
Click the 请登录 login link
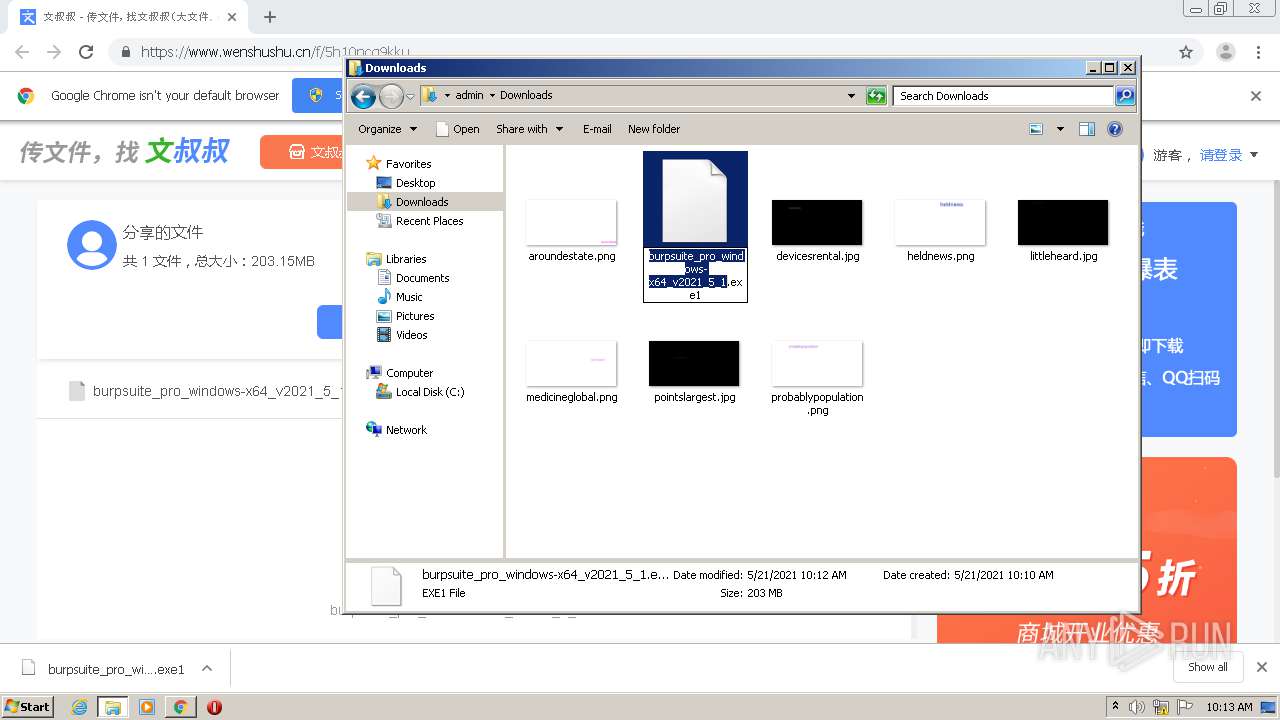click(1221, 155)
